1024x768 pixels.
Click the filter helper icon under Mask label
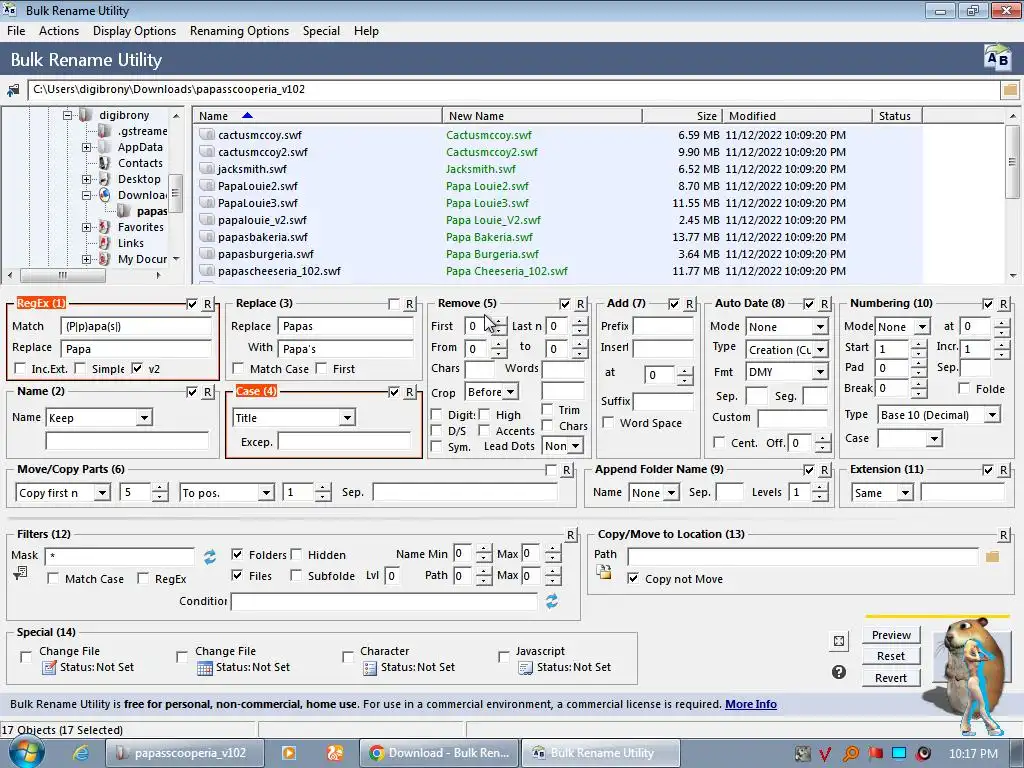pos(20,573)
